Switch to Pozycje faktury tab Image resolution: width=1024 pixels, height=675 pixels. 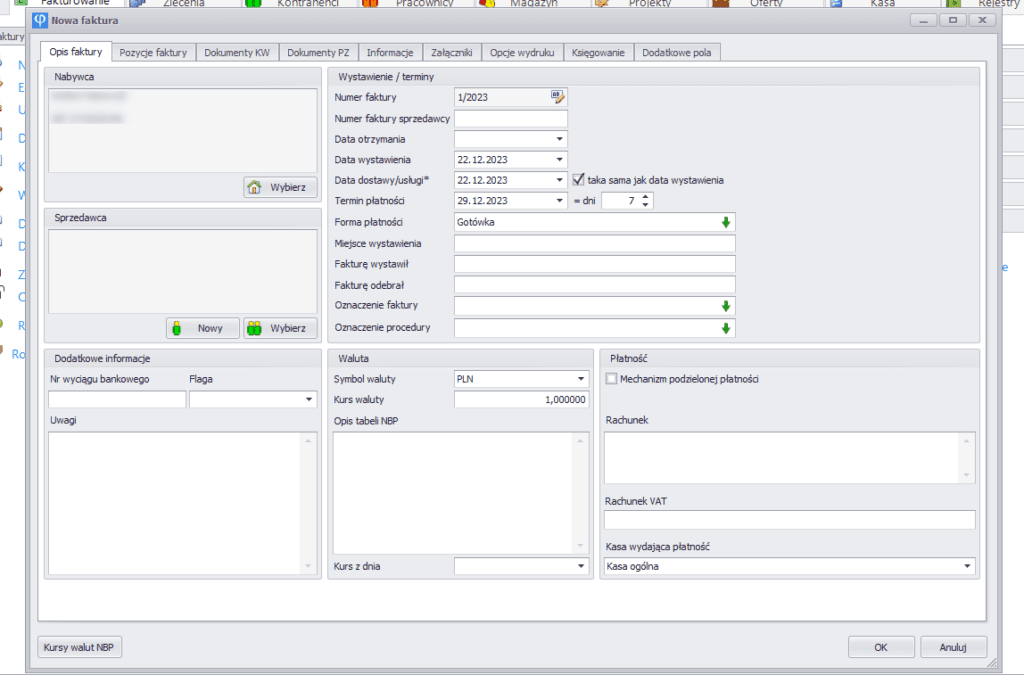153,52
